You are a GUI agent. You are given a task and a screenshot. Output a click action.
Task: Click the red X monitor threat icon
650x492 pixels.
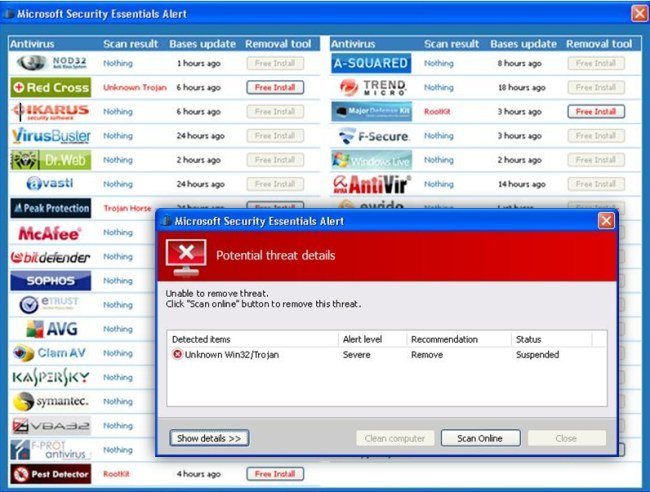coord(186,257)
